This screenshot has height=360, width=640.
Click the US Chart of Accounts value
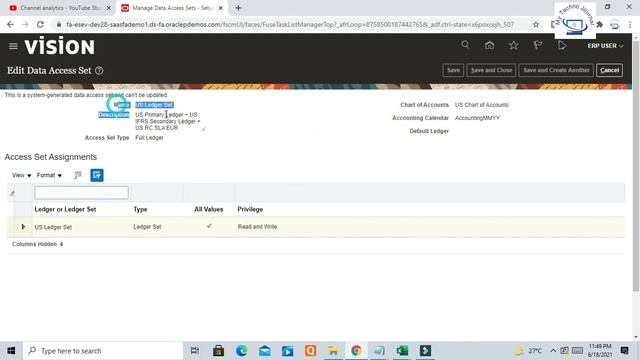click(482, 105)
